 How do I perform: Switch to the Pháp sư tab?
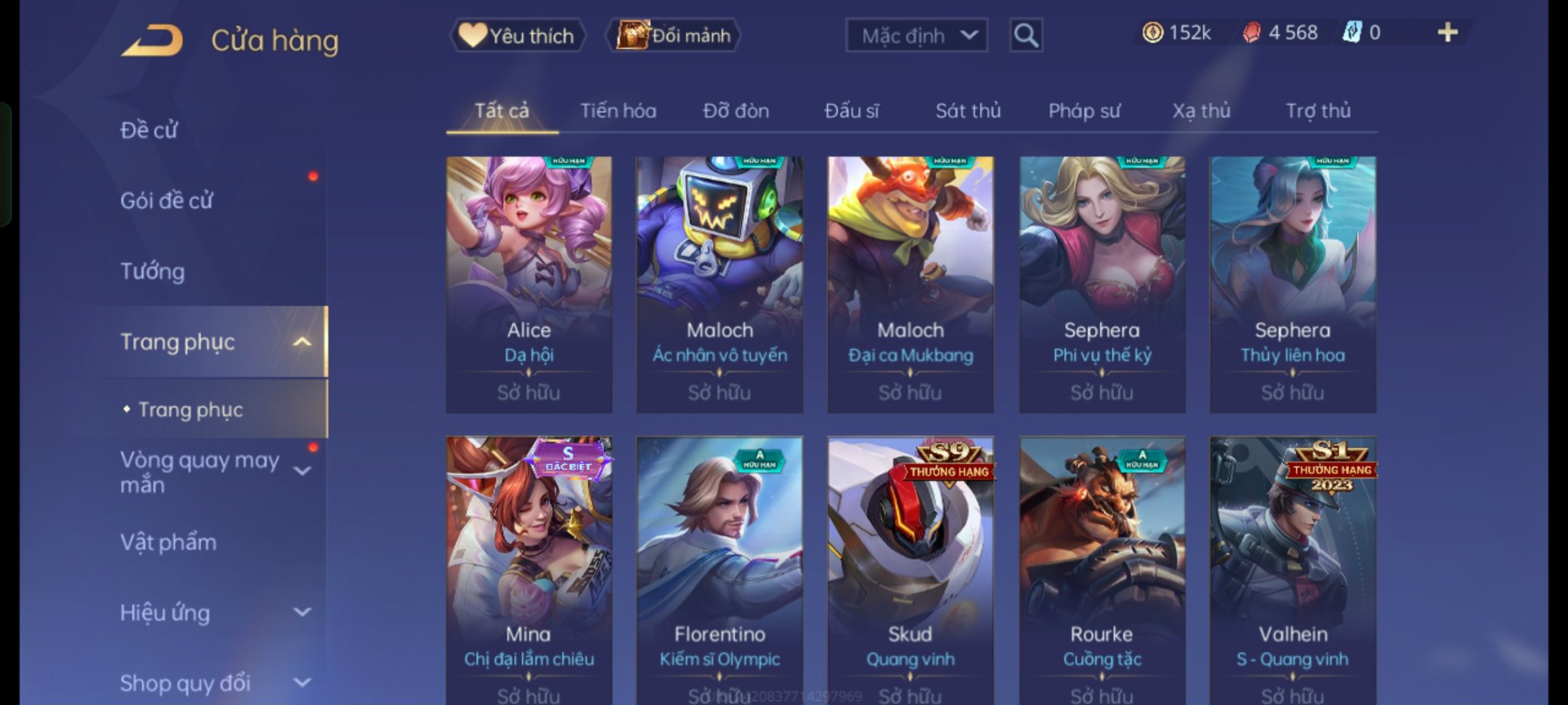[1084, 111]
